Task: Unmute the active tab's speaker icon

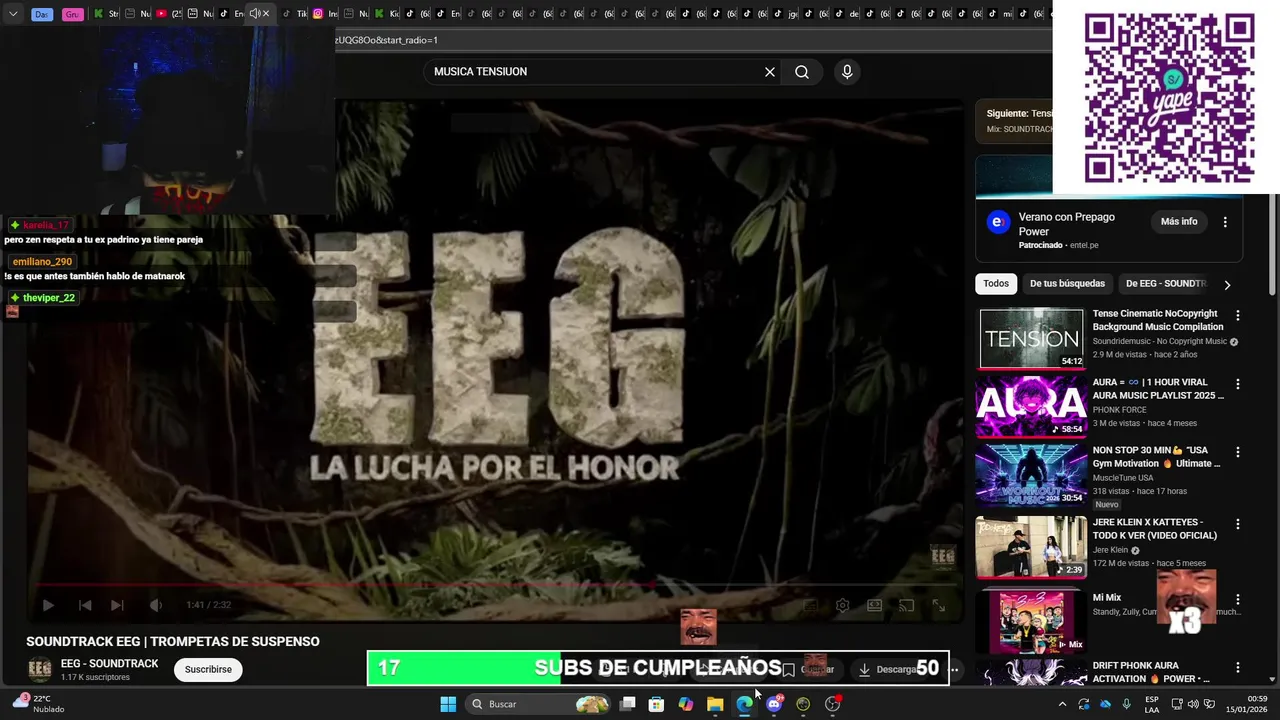Action: click(x=254, y=14)
